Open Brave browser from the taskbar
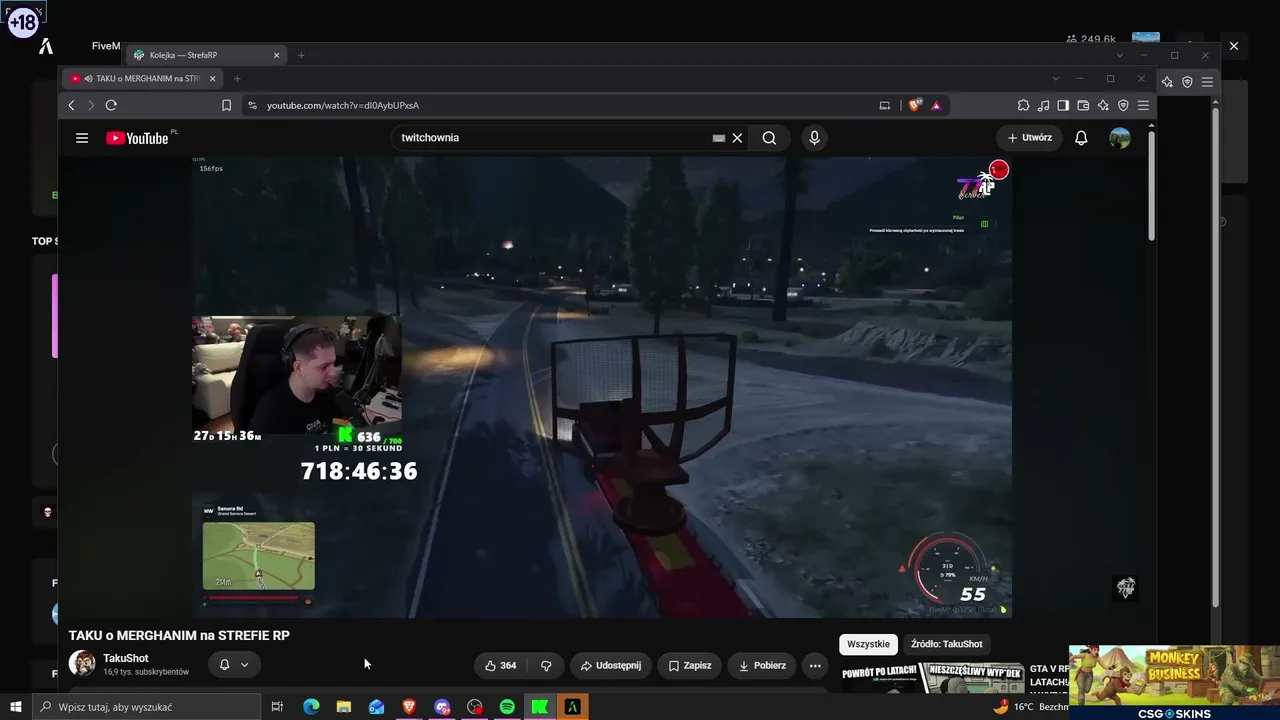Image resolution: width=1280 pixels, height=720 pixels. pos(409,707)
